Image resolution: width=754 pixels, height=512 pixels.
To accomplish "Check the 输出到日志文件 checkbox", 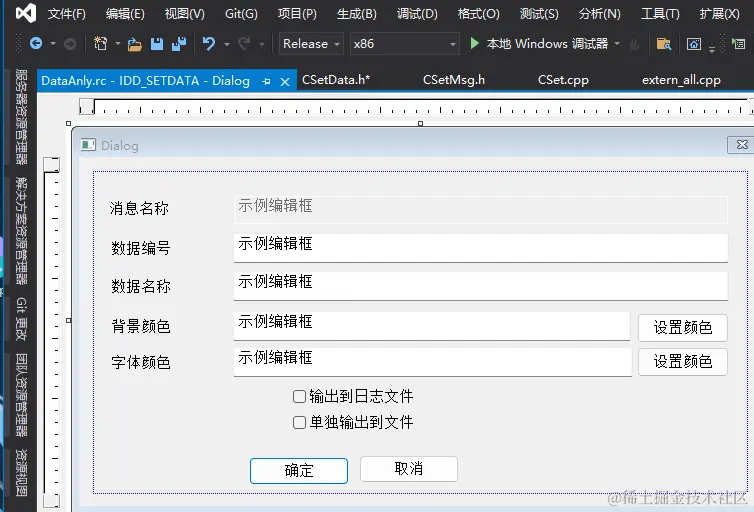I will click(299, 396).
